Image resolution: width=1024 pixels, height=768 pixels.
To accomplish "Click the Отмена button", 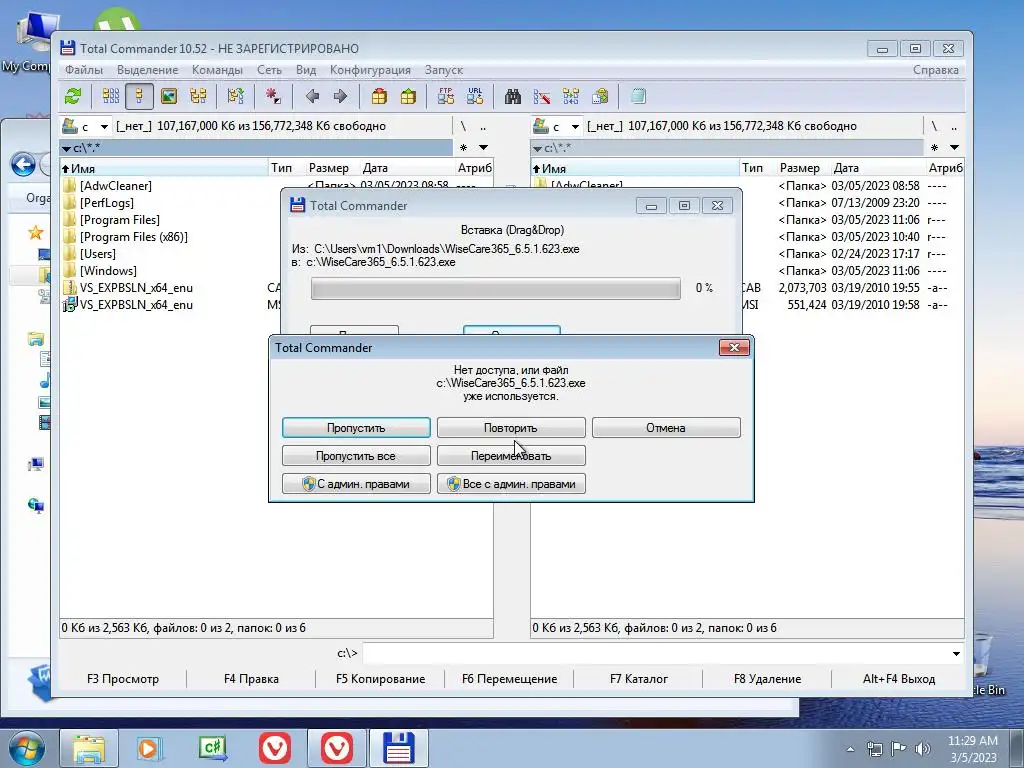I will pyautogui.click(x=666, y=428).
